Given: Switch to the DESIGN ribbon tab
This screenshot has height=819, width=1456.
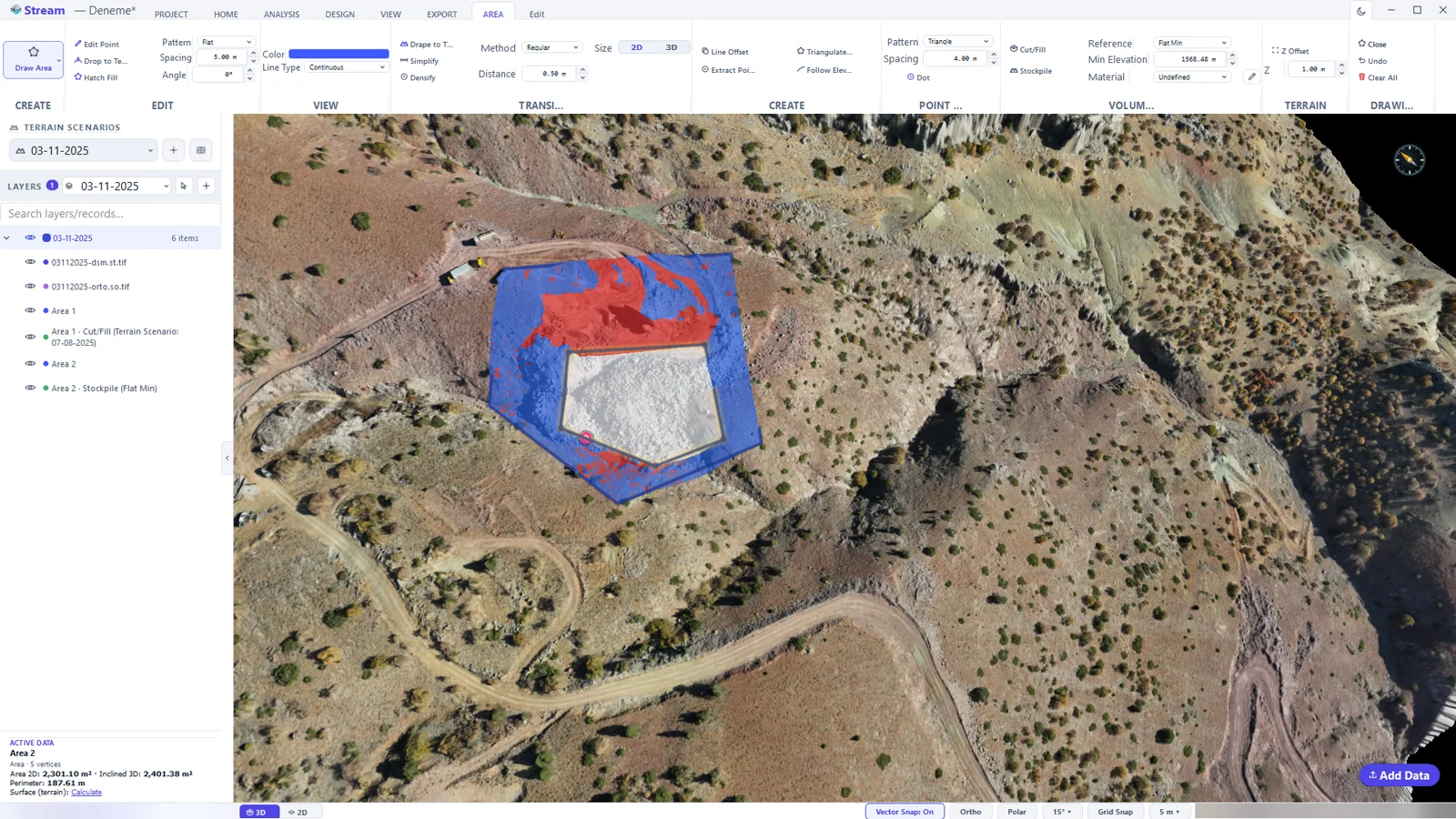Looking at the screenshot, I should coord(340,15).
